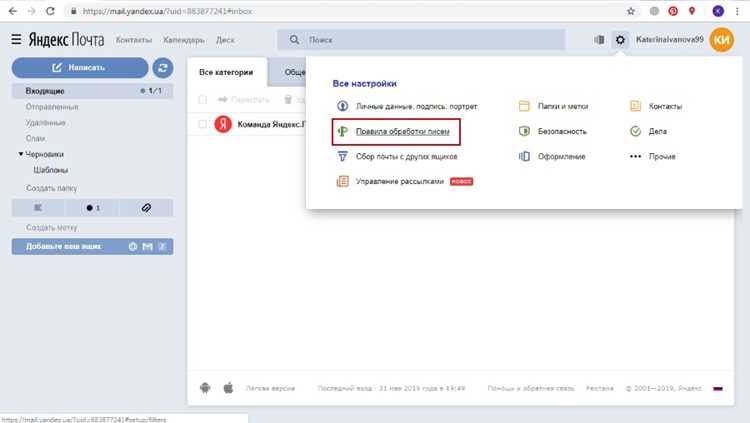Click the Apple app icon in footer

pos(228,388)
